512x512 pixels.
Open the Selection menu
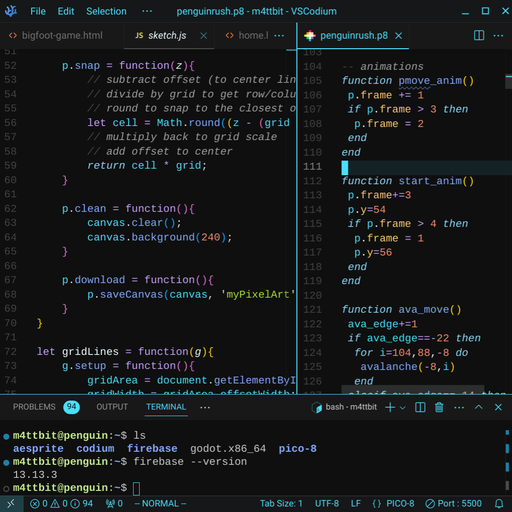pyautogui.click(x=106, y=11)
